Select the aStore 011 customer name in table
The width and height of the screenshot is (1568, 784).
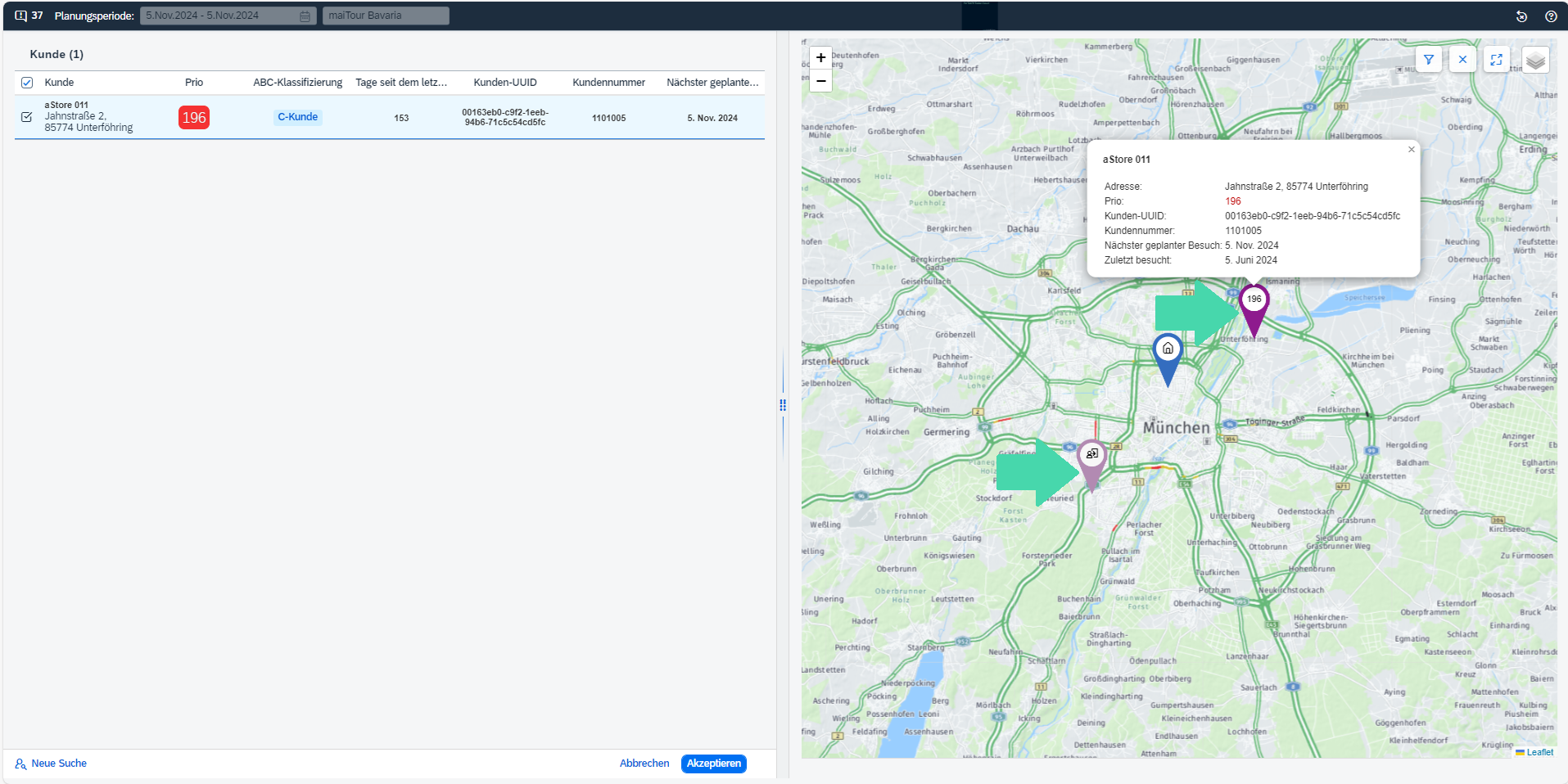coord(66,105)
